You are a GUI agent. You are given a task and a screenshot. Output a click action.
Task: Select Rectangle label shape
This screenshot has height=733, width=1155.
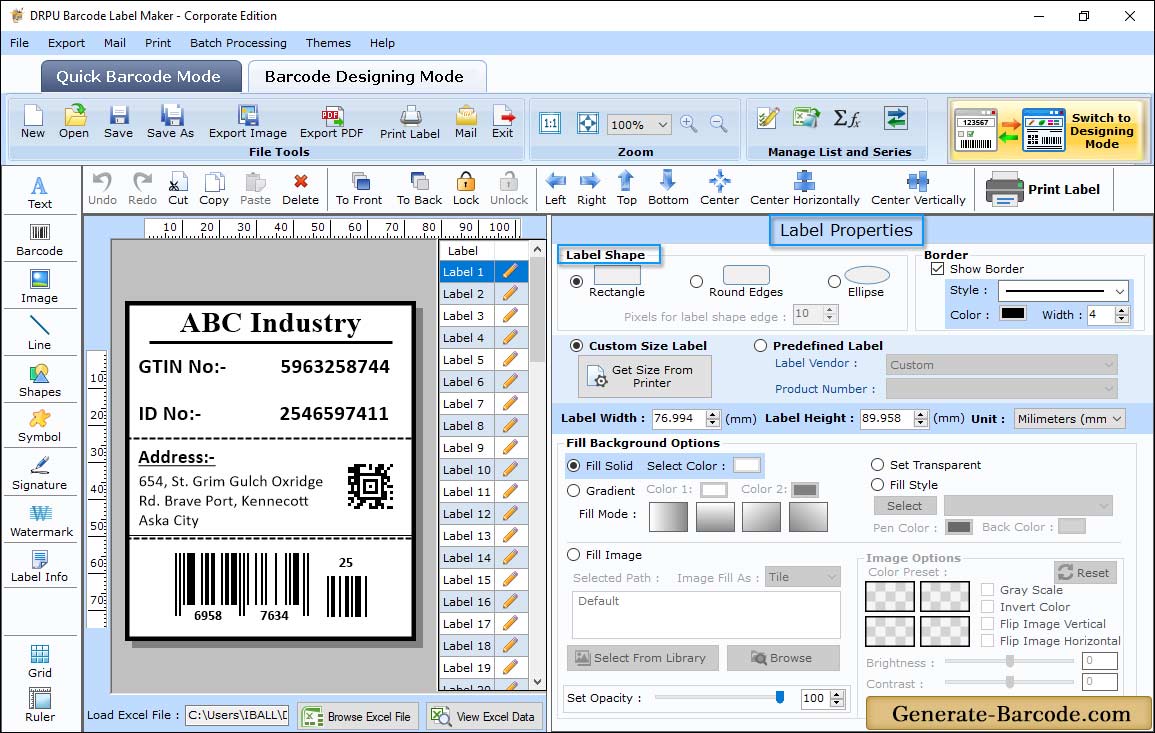(x=576, y=281)
